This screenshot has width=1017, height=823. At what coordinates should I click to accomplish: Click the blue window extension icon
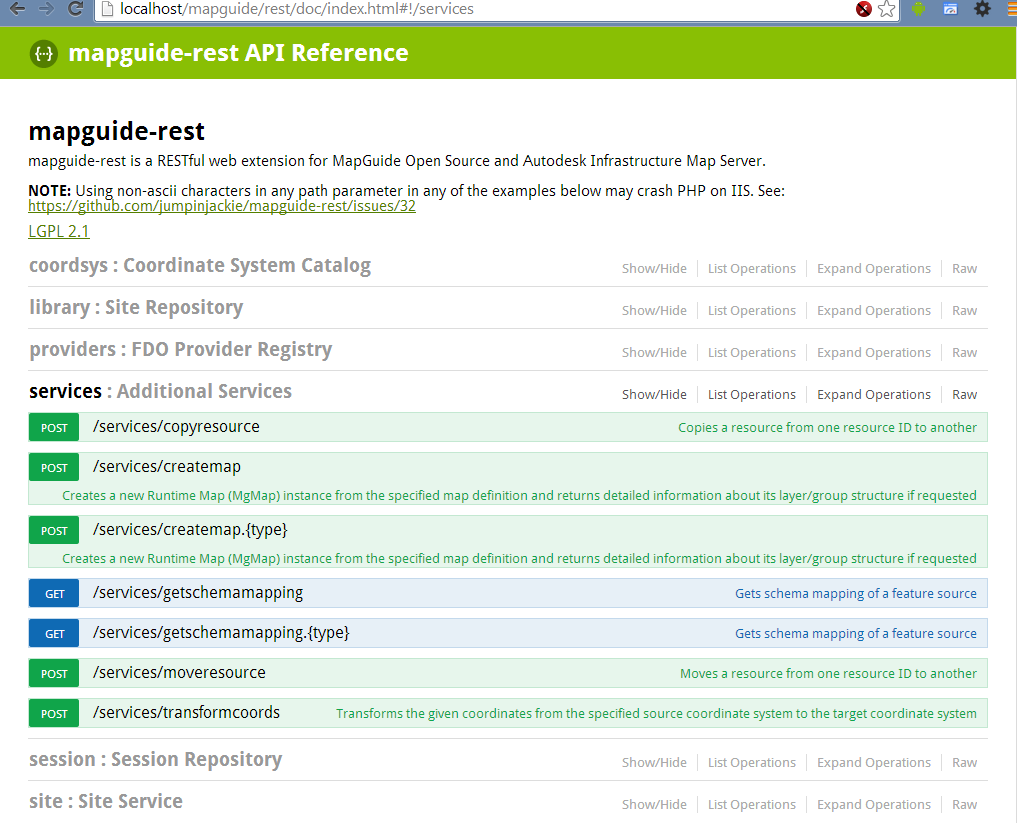(950, 9)
